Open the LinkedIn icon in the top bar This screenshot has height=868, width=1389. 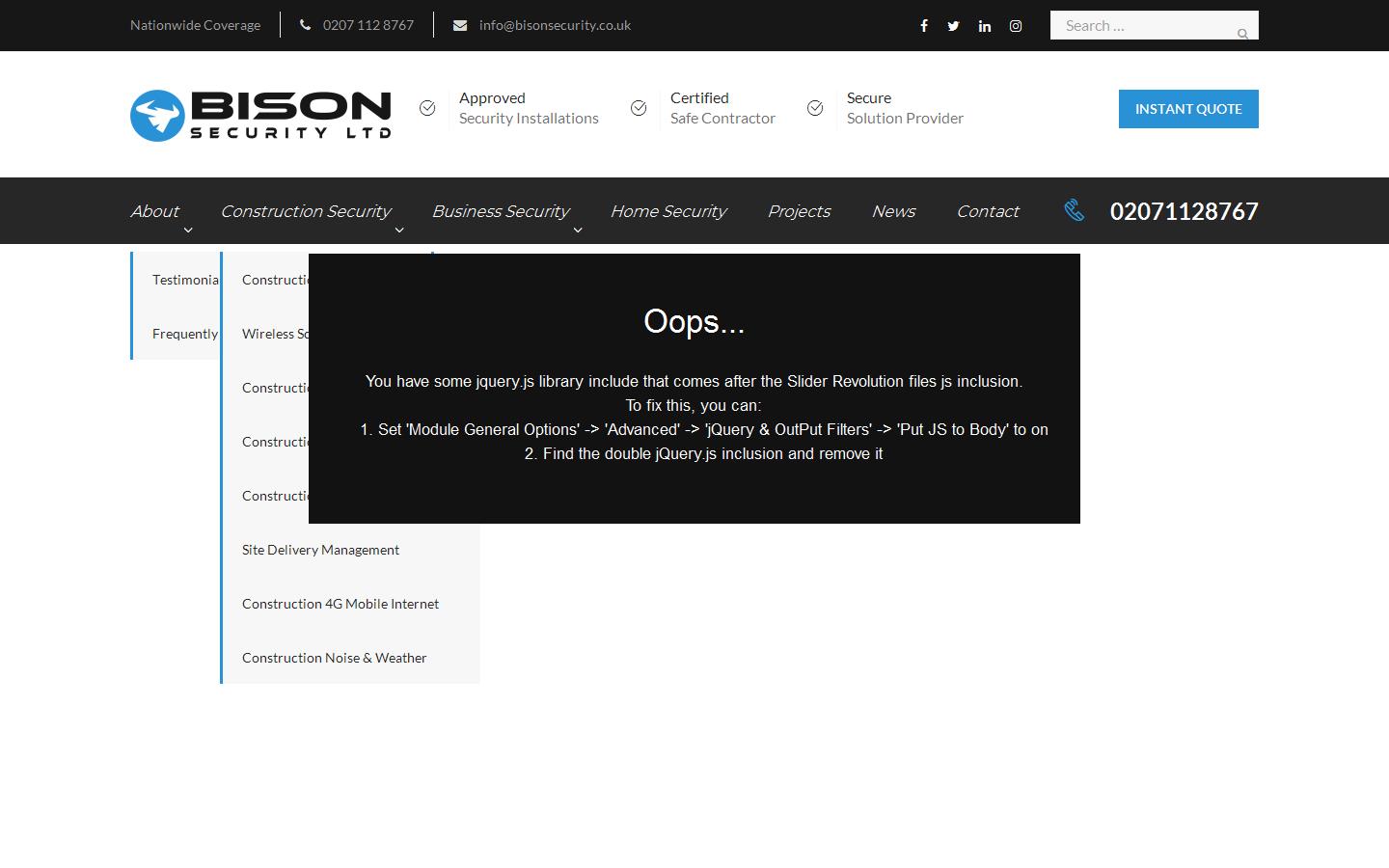click(984, 26)
